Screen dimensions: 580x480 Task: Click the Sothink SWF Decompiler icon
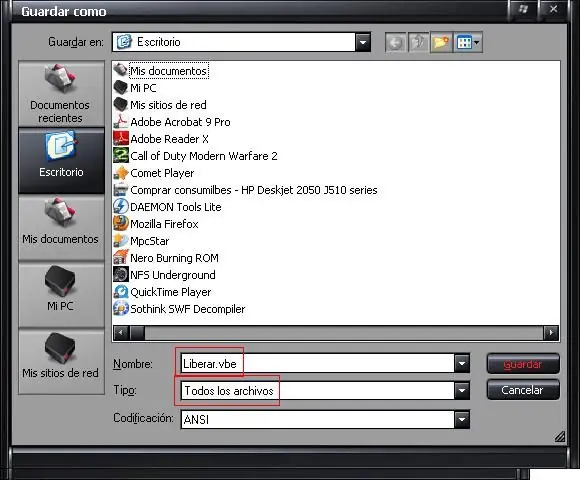coord(121,309)
